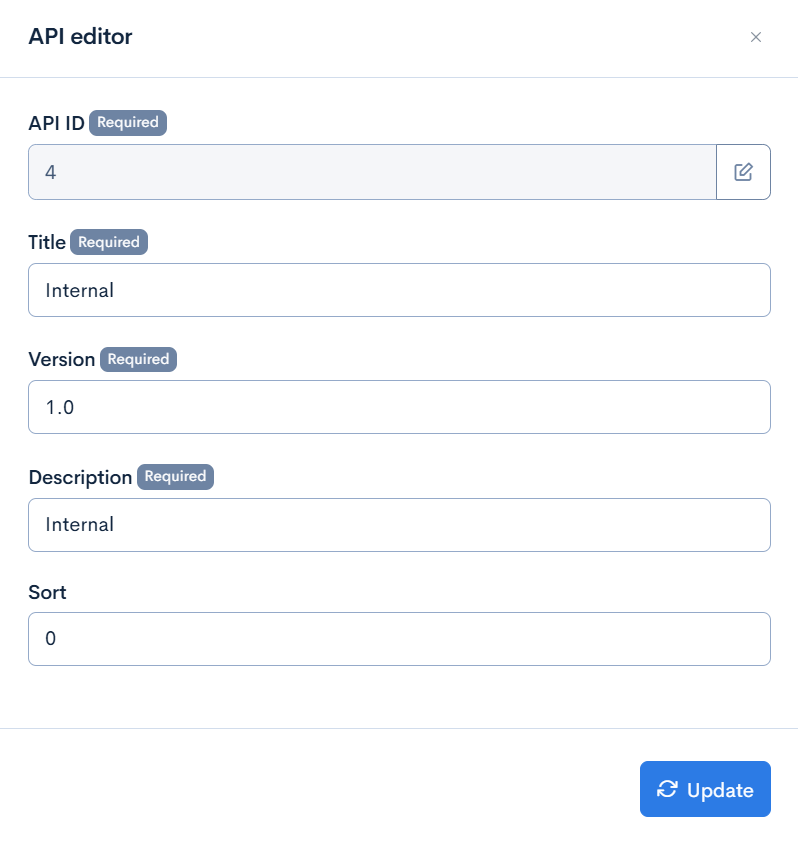This screenshot has height=842, width=798.
Task: Click the edit button container right of API ID
Action: pyautogui.click(x=743, y=171)
